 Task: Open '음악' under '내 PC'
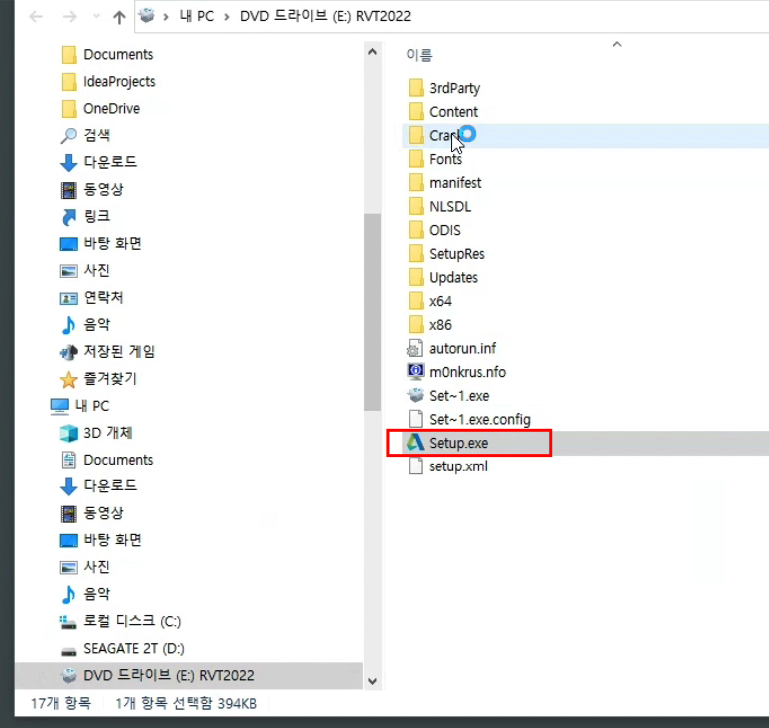point(85,594)
